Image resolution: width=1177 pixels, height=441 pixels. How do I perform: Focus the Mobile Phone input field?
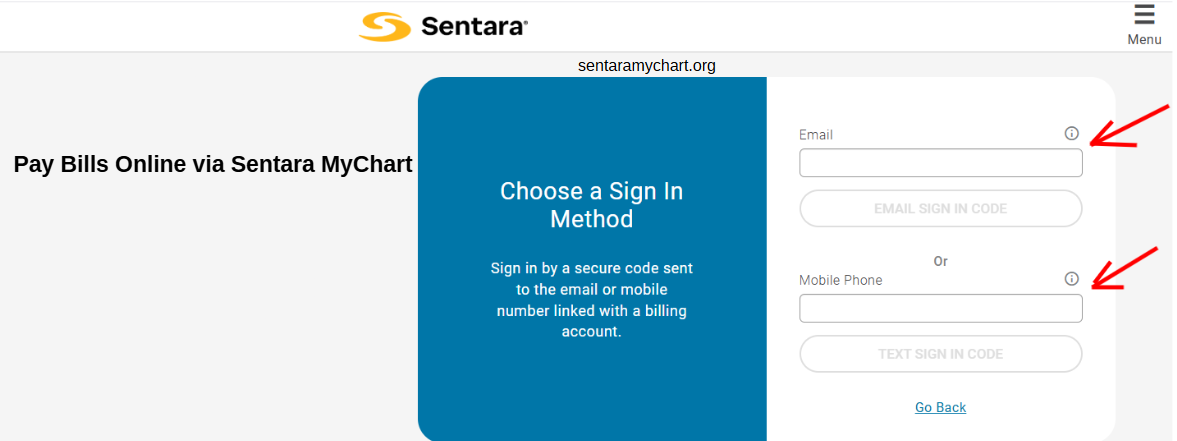pyautogui.click(x=941, y=308)
